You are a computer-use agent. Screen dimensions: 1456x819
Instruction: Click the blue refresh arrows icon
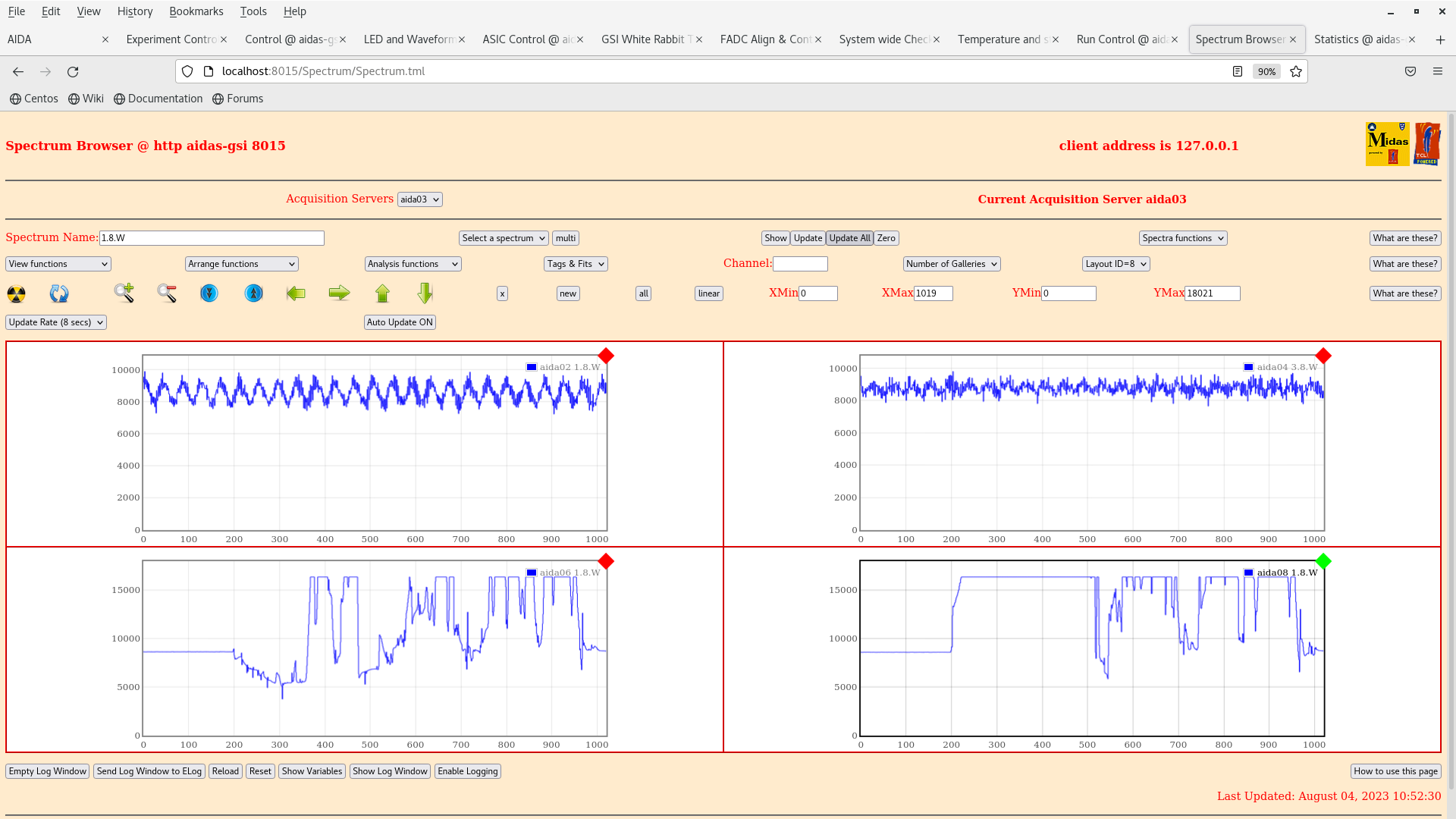coord(59,293)
